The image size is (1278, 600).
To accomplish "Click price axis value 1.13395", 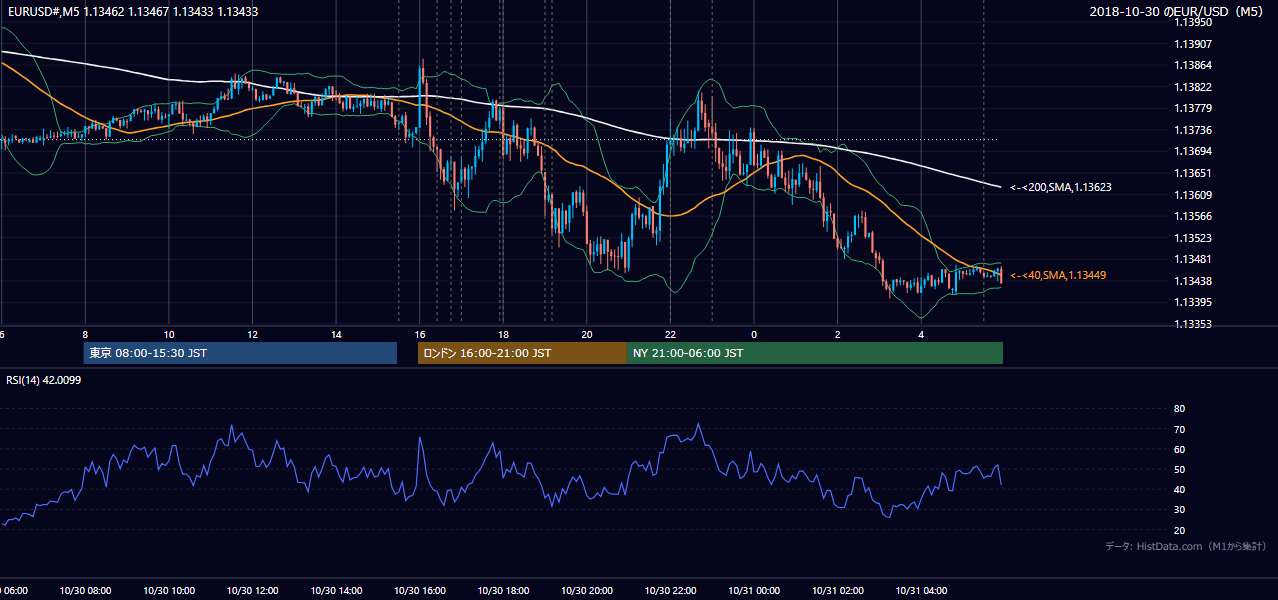I will (x=1193, y=302).
